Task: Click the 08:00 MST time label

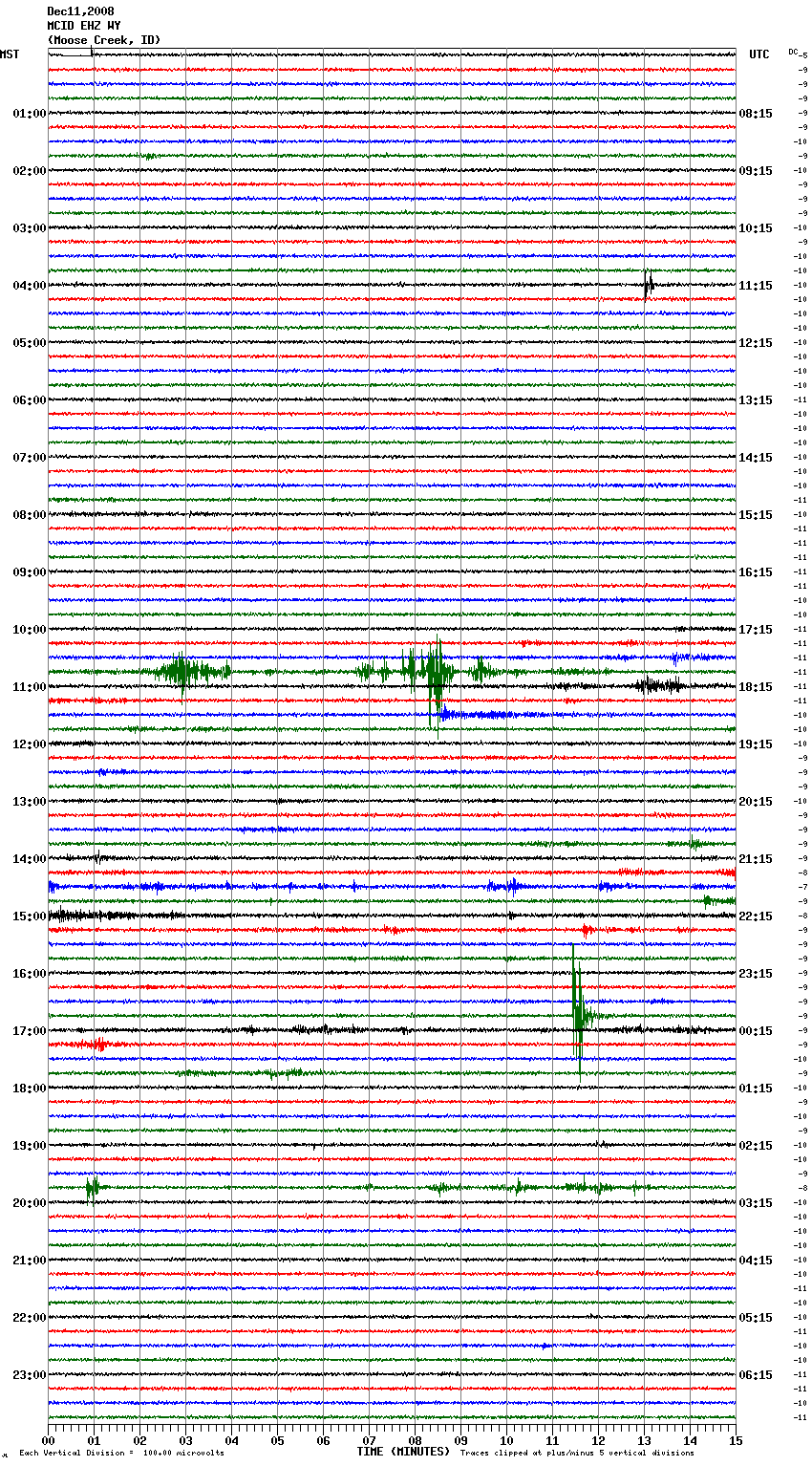Action: 30,515
